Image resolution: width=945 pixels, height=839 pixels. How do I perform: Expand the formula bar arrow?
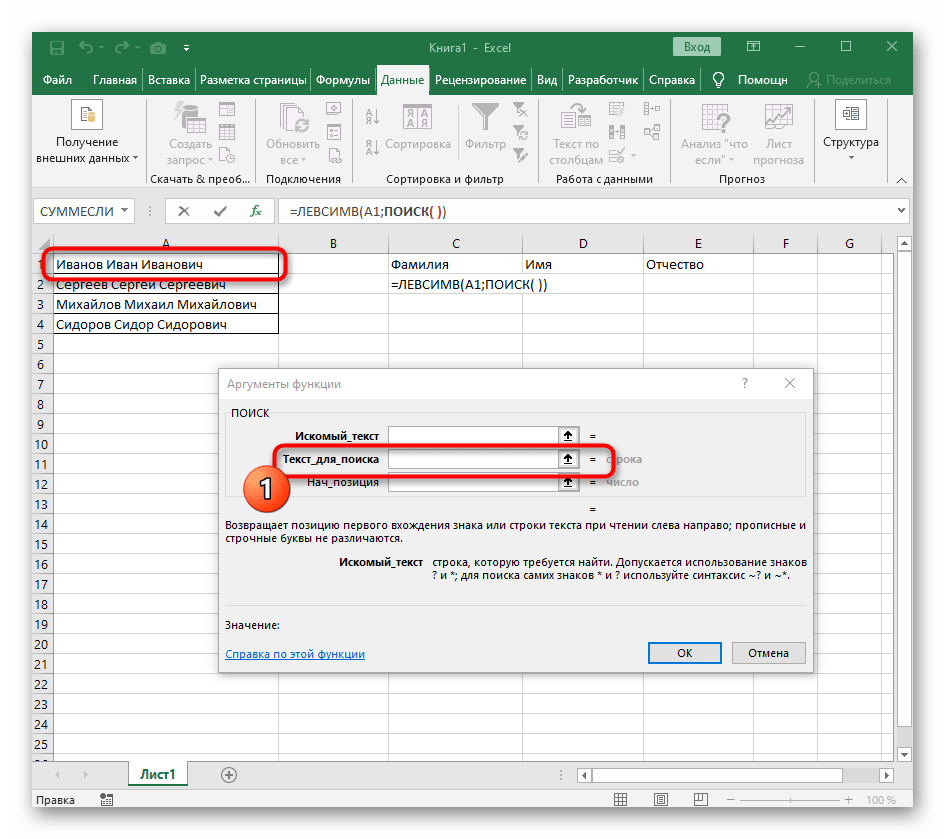901,210
